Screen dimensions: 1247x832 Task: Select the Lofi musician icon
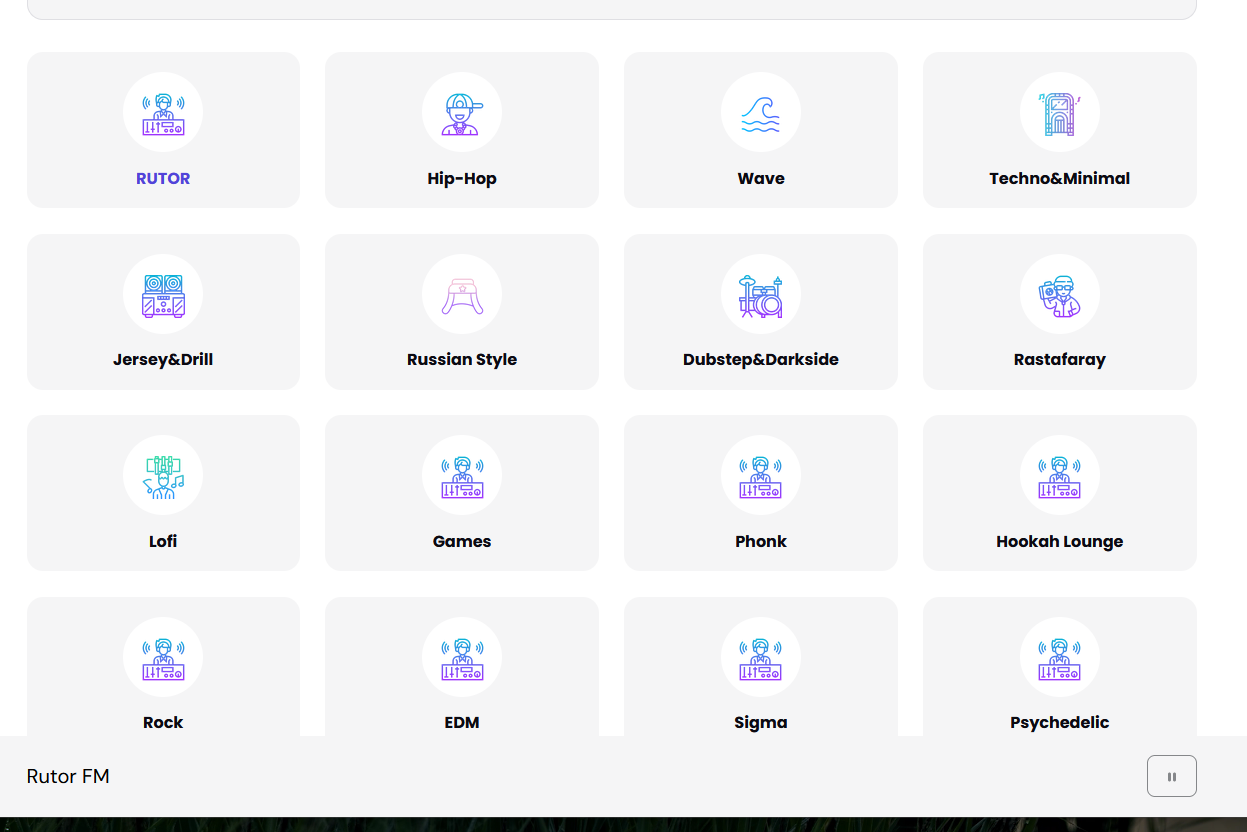(x=162, y=475)
